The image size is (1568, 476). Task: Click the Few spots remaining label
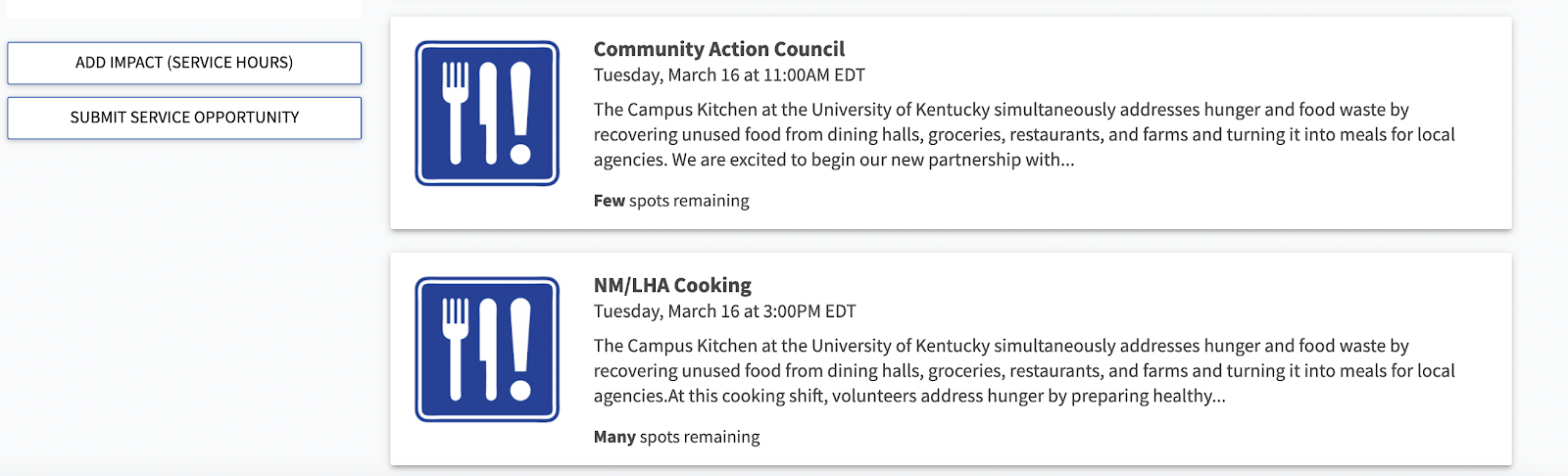pyautogui.click(x=671, y=201)
